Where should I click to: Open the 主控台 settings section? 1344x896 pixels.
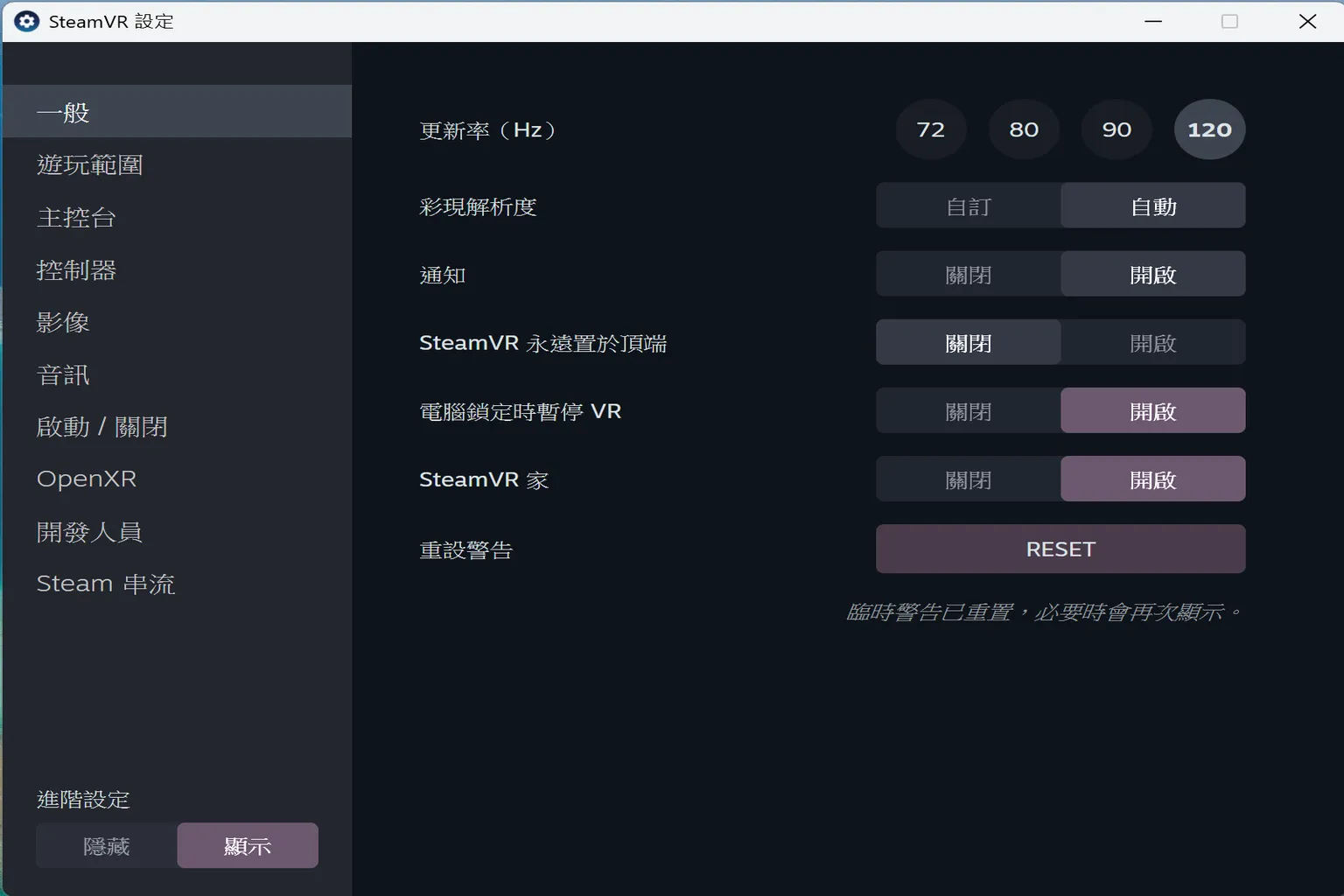point(77,217)
